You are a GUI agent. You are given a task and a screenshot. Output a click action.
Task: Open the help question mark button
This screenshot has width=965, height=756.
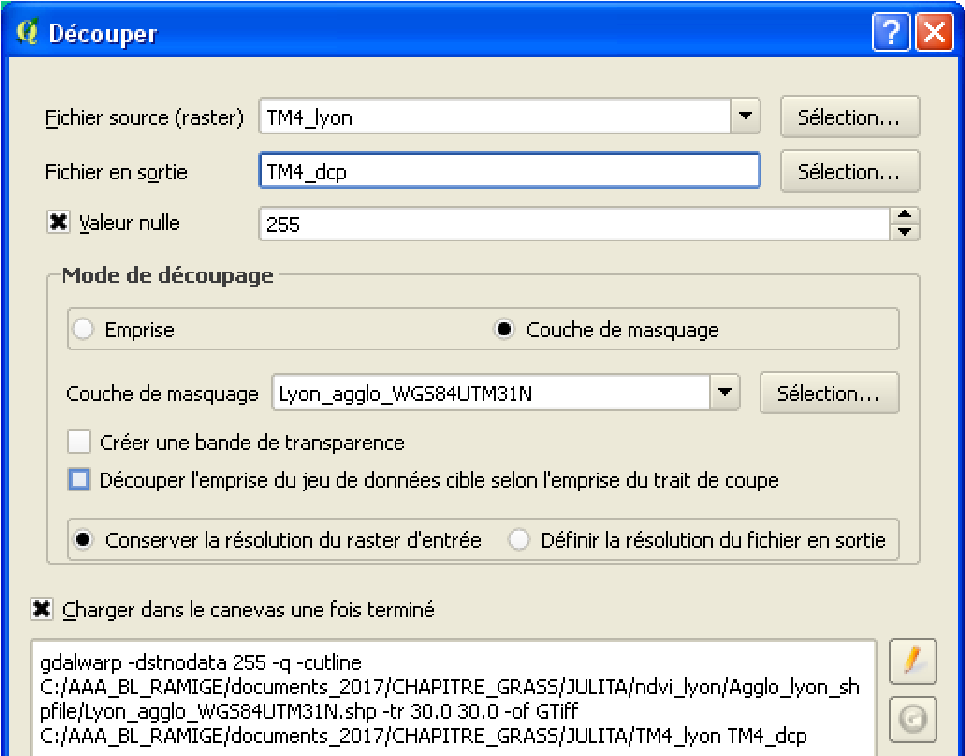[x=891, y=32]
